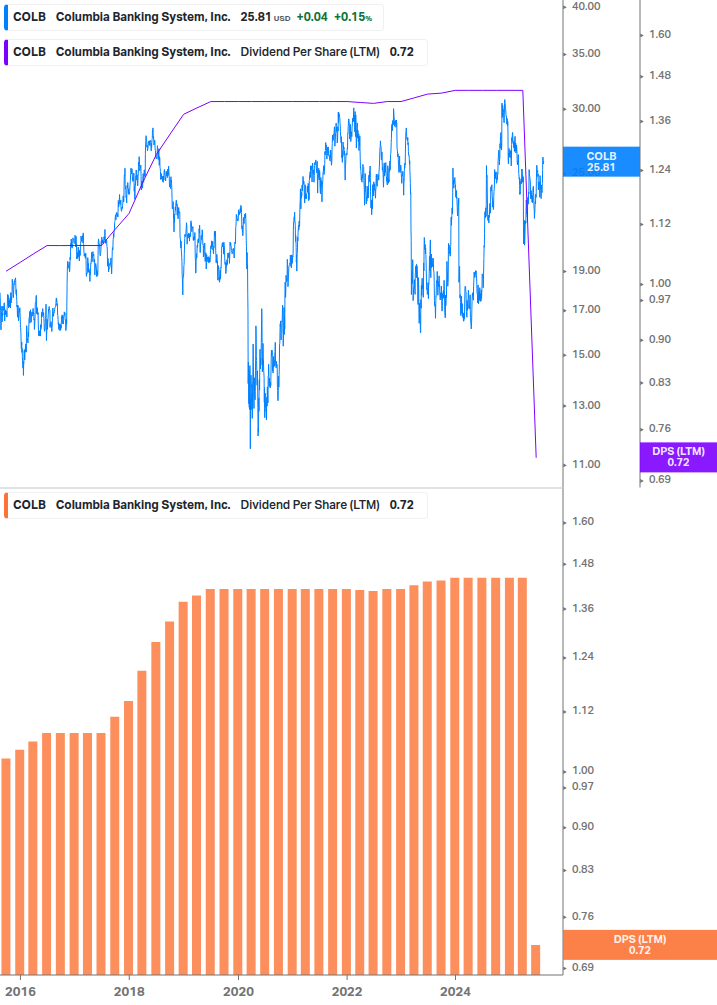The image size is (717, 1005).
Task: Select the purple Dividend Per Share legend
Action: point(216,52)
